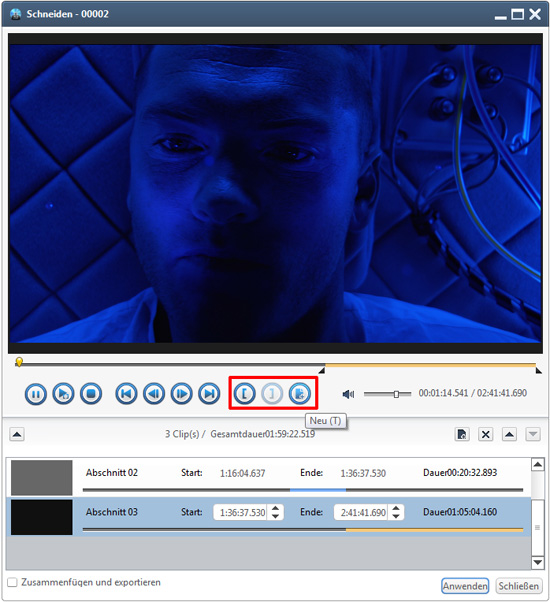Viewport: 550px width, 602px height.
Task: Increase the Abschnitt 03 start time
Action: click(276, 508)
